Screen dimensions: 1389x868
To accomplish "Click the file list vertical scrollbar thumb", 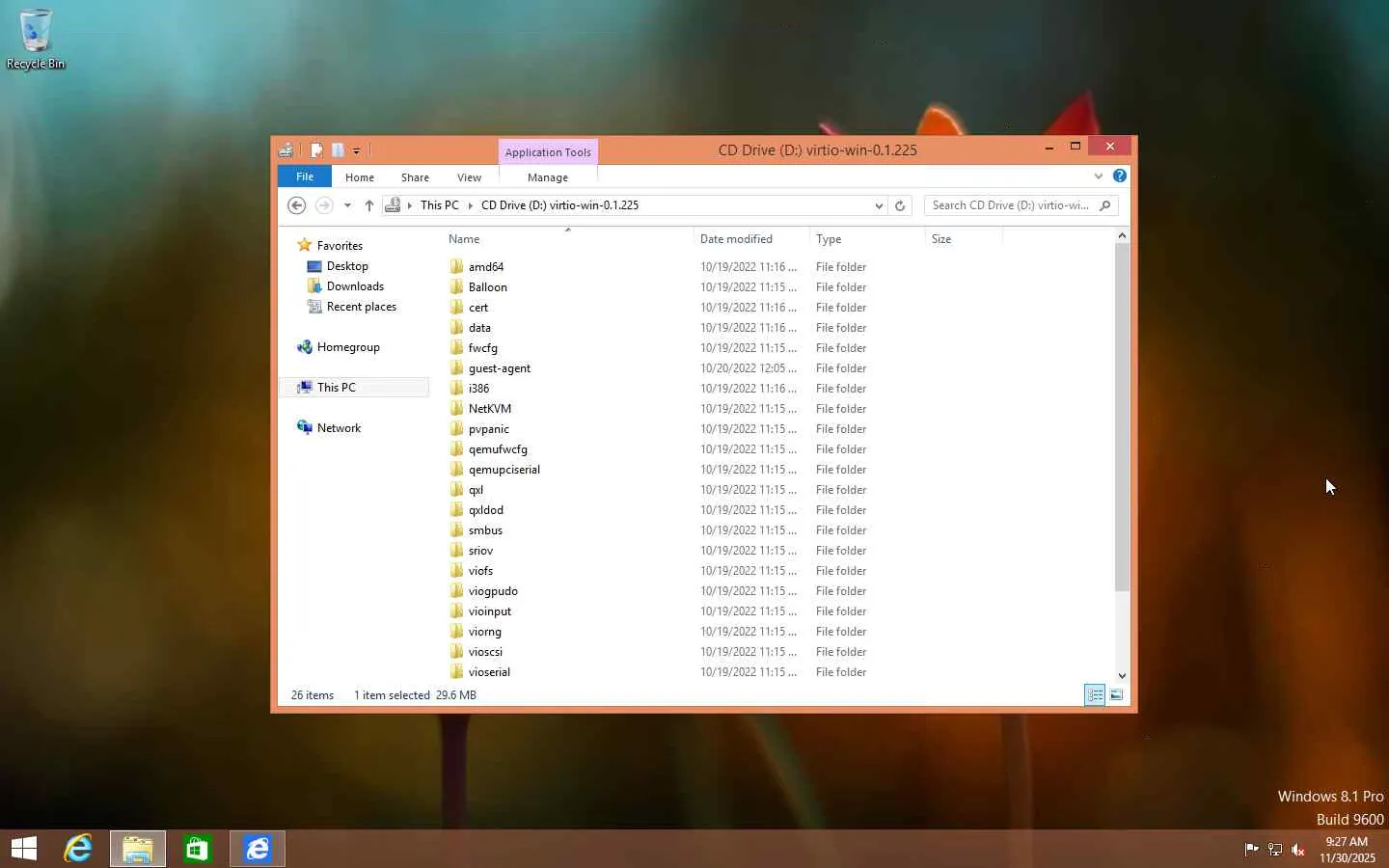I will tap(1121, 417).
